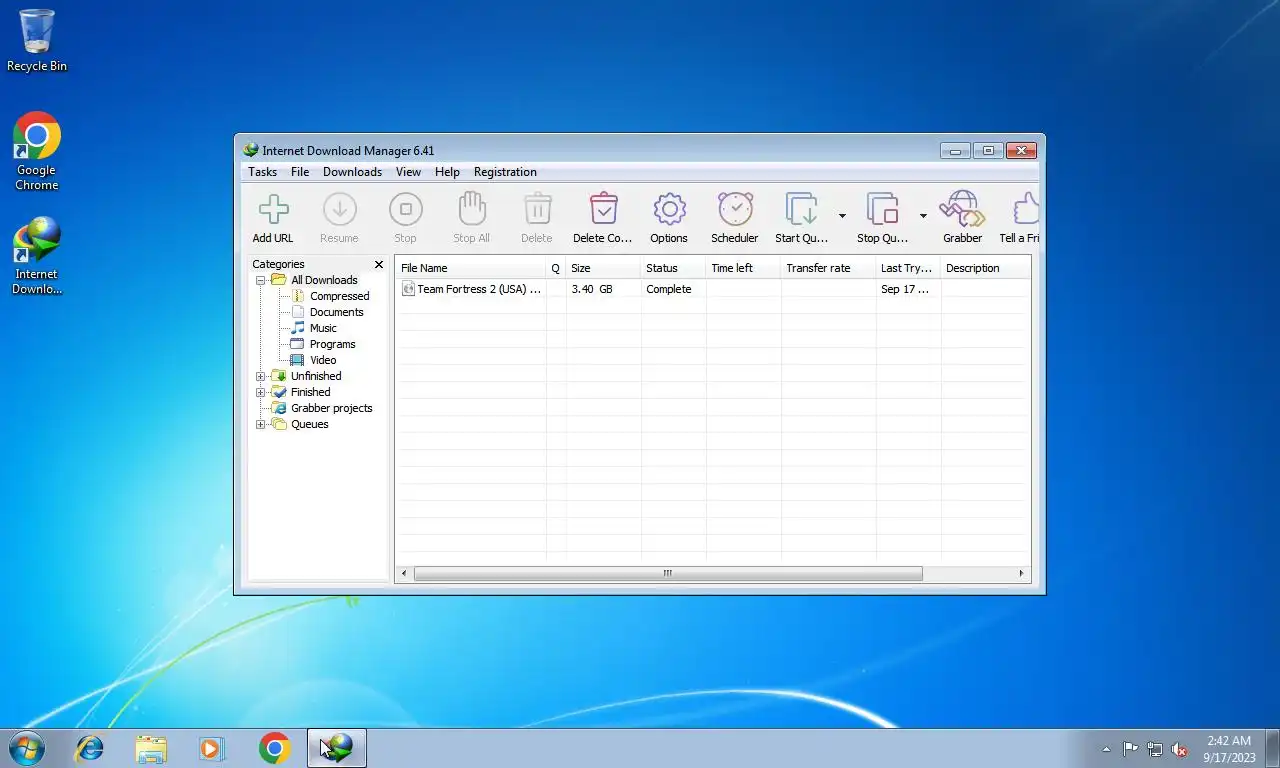The height and width of the screenshot is (768, 1280).
Task: Open the Recycle Bin desktop icon
Action: 37,41
